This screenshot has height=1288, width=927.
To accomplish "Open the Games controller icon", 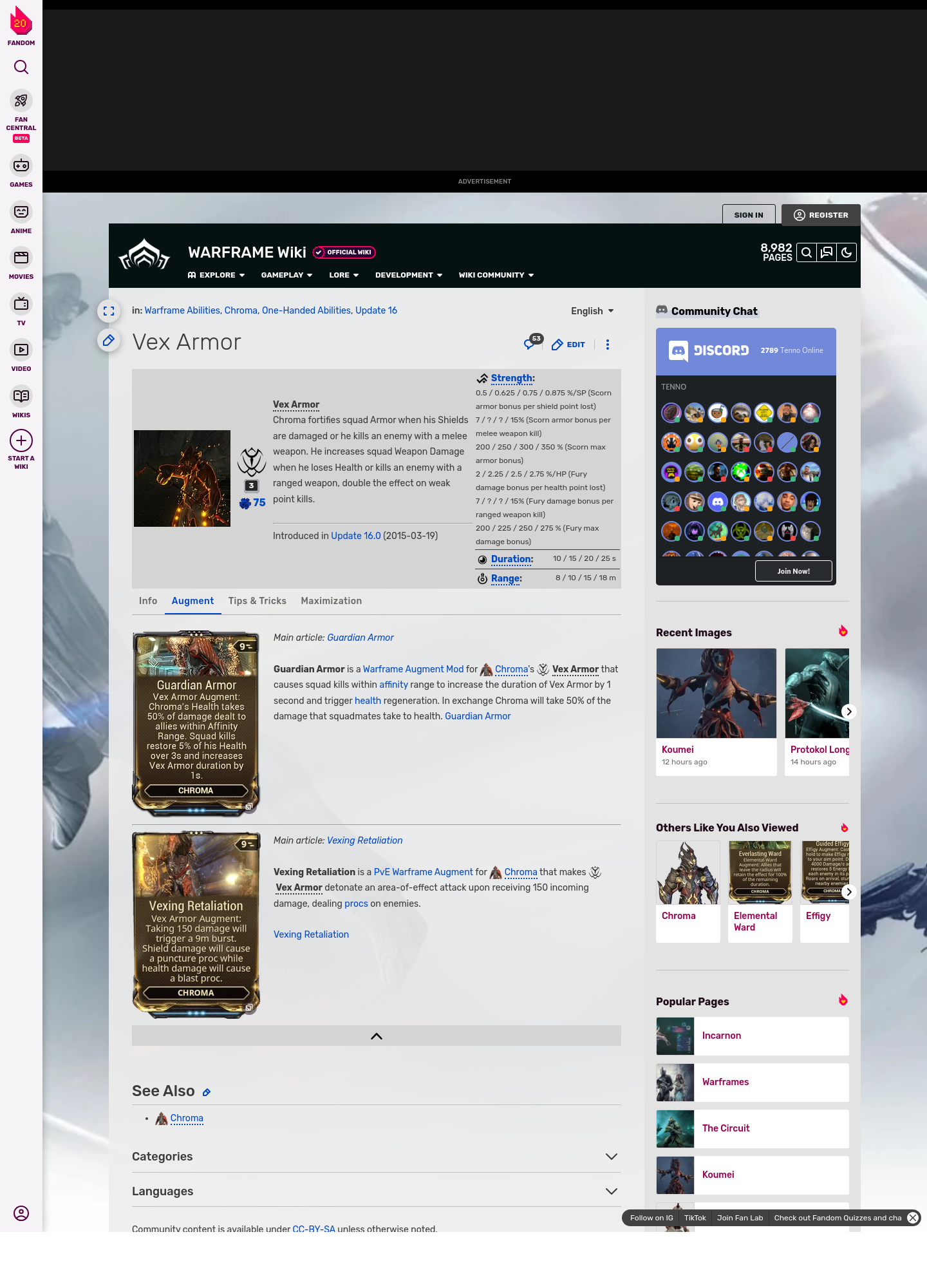I will (21, 166).
